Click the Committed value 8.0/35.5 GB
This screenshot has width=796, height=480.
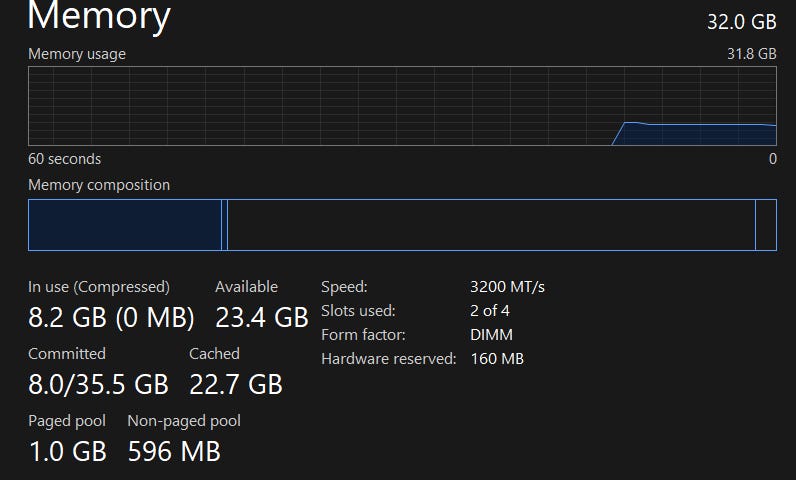click(x=98, y=384)
